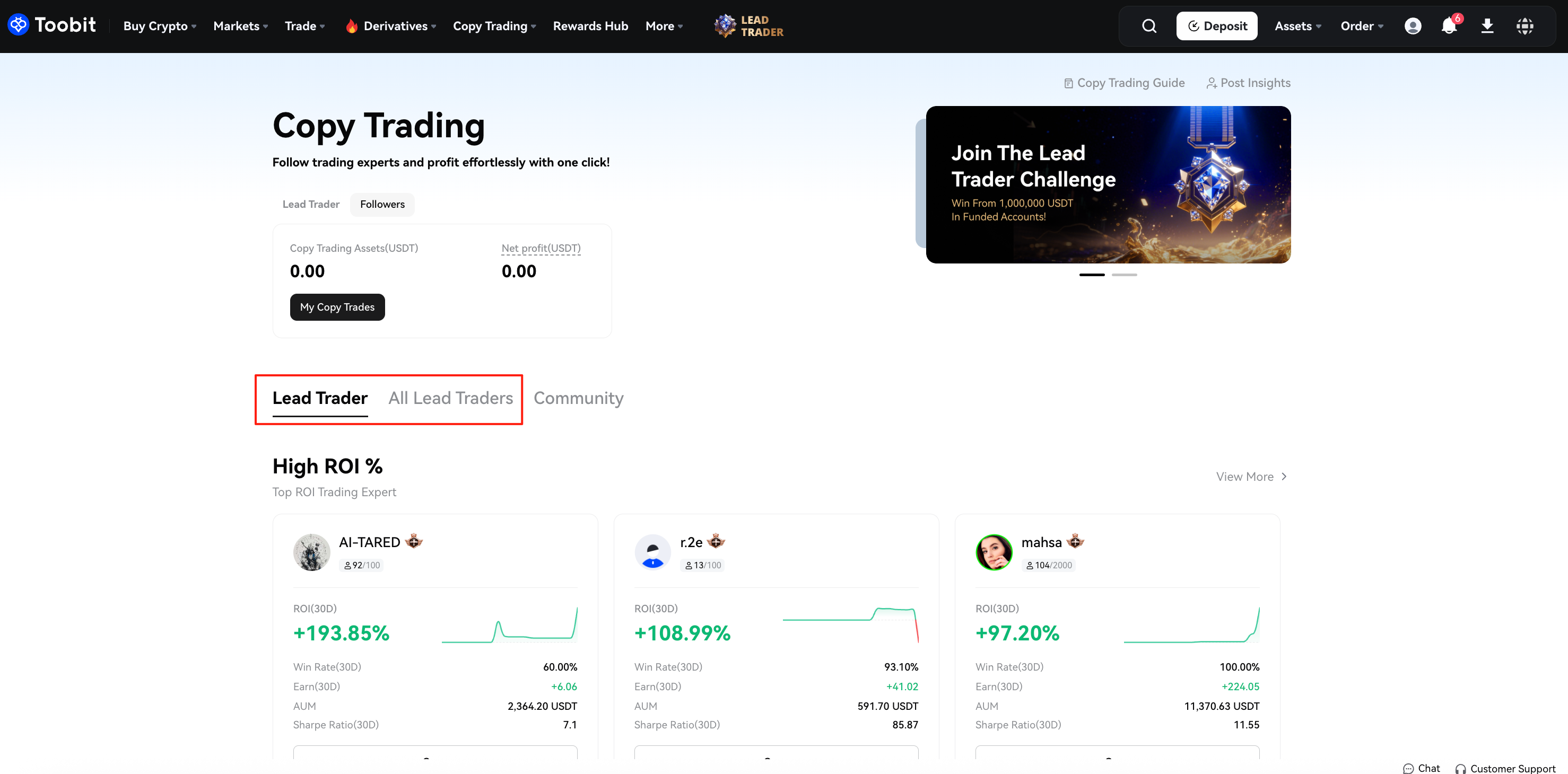1568x774 pixels.
Task: Open Customer Support link
Action: 1505,769
